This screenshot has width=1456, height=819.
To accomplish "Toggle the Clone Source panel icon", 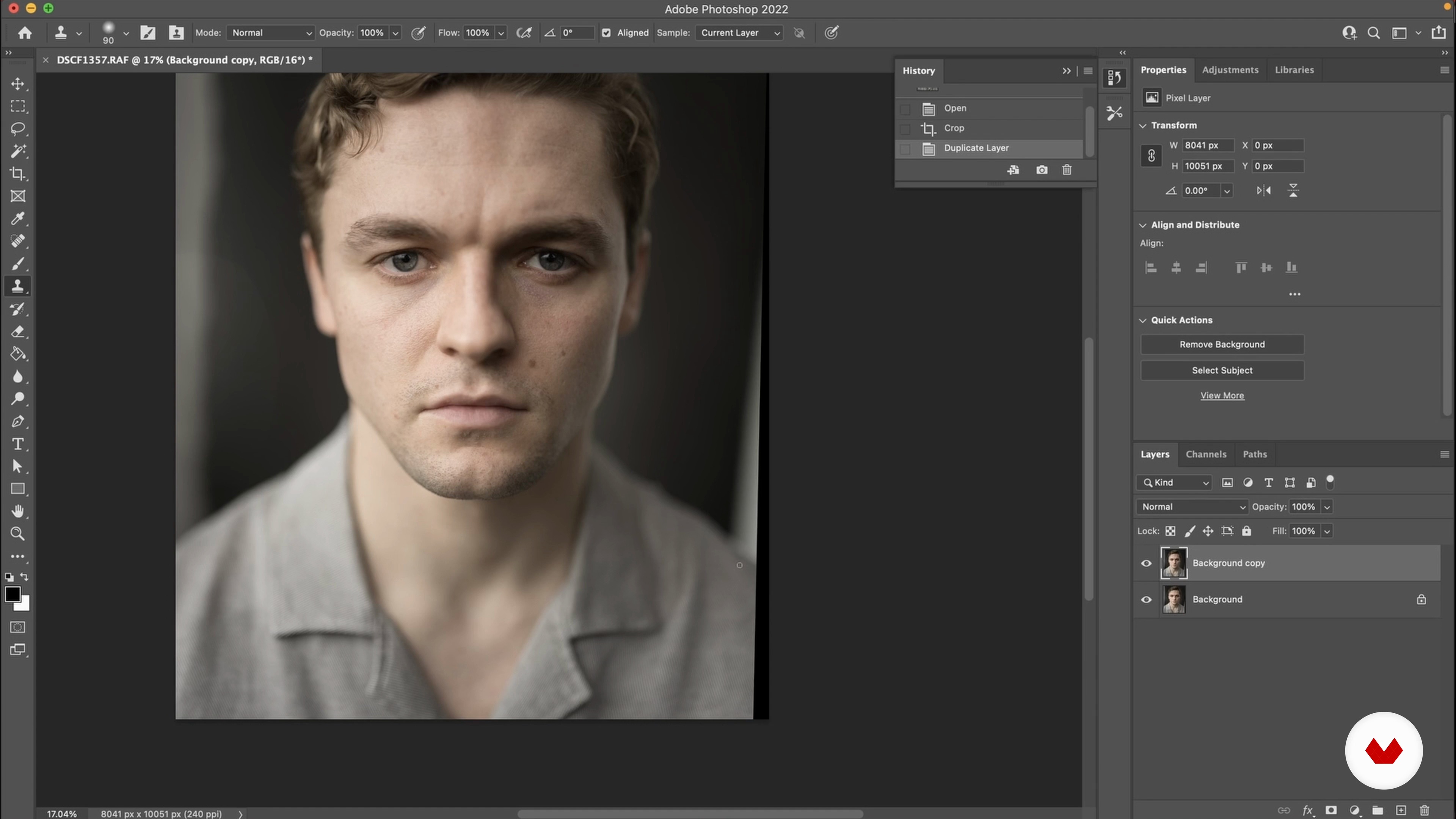I will pyautogui.click(x=176, y=33).
